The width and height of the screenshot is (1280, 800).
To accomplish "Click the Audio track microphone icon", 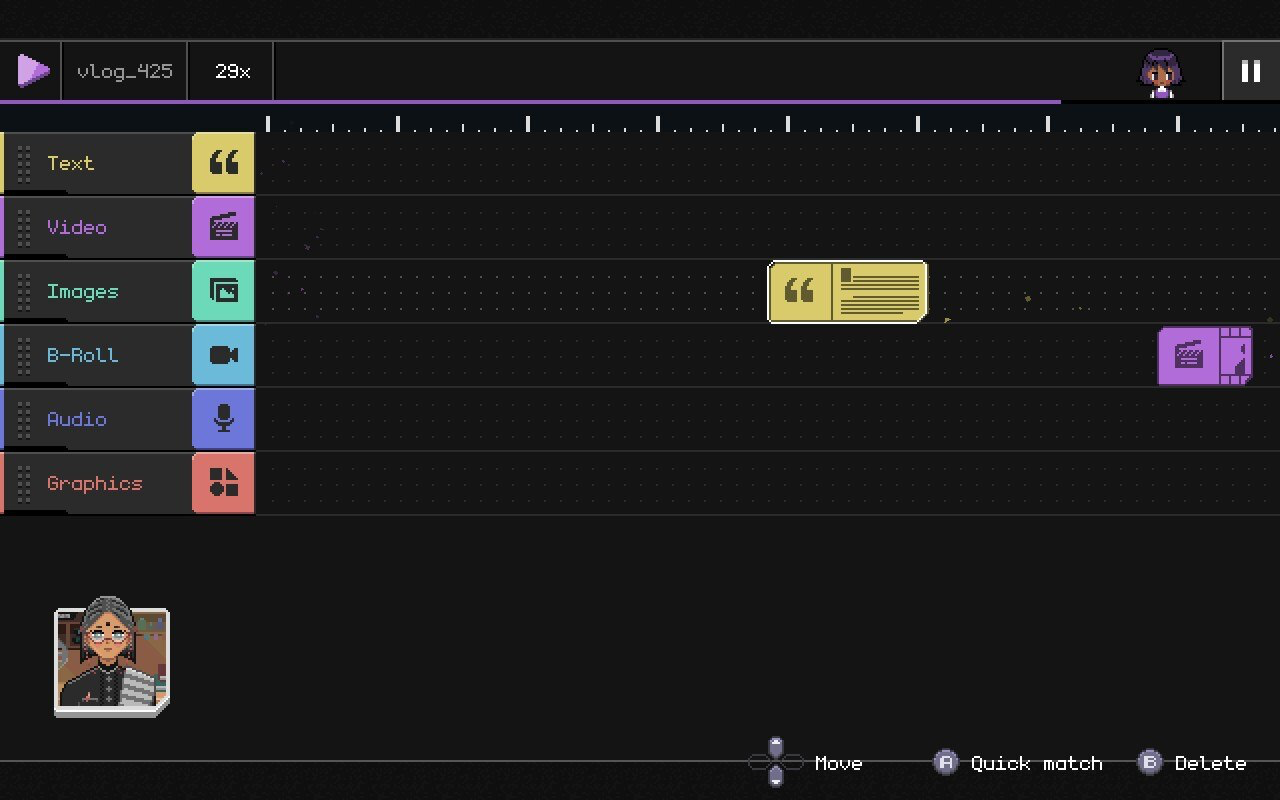I will click(x=223, y=419).
